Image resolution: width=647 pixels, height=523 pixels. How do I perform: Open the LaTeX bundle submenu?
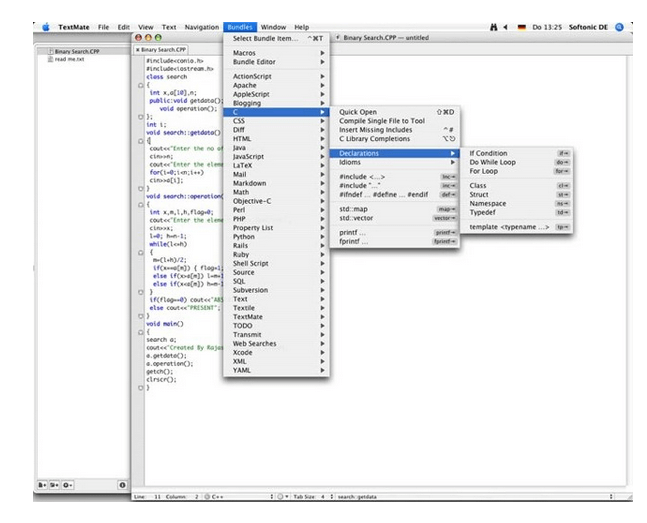pyautogui.click(x=276, y=165)
